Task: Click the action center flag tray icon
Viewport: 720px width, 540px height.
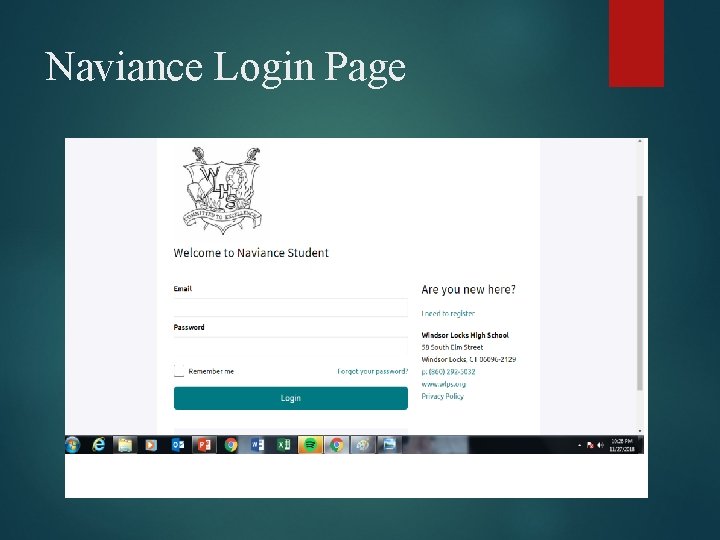Action: pos(591,445)
